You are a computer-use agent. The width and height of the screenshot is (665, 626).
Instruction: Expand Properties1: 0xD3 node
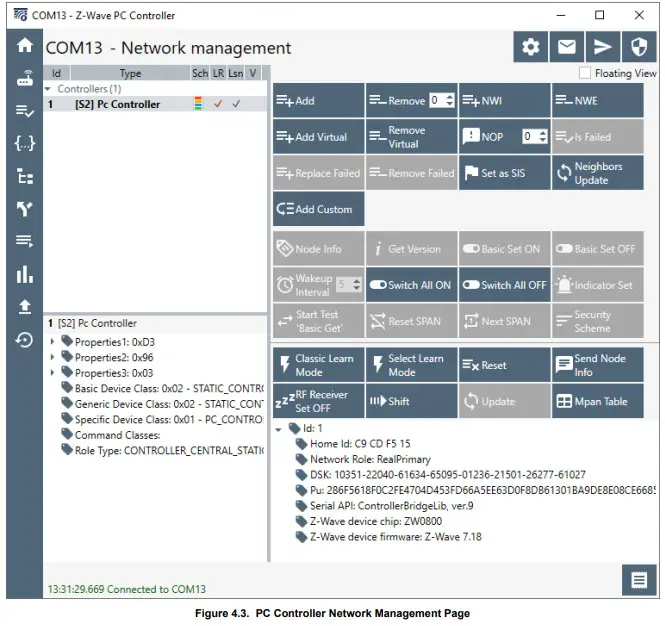tap(52, 341)
